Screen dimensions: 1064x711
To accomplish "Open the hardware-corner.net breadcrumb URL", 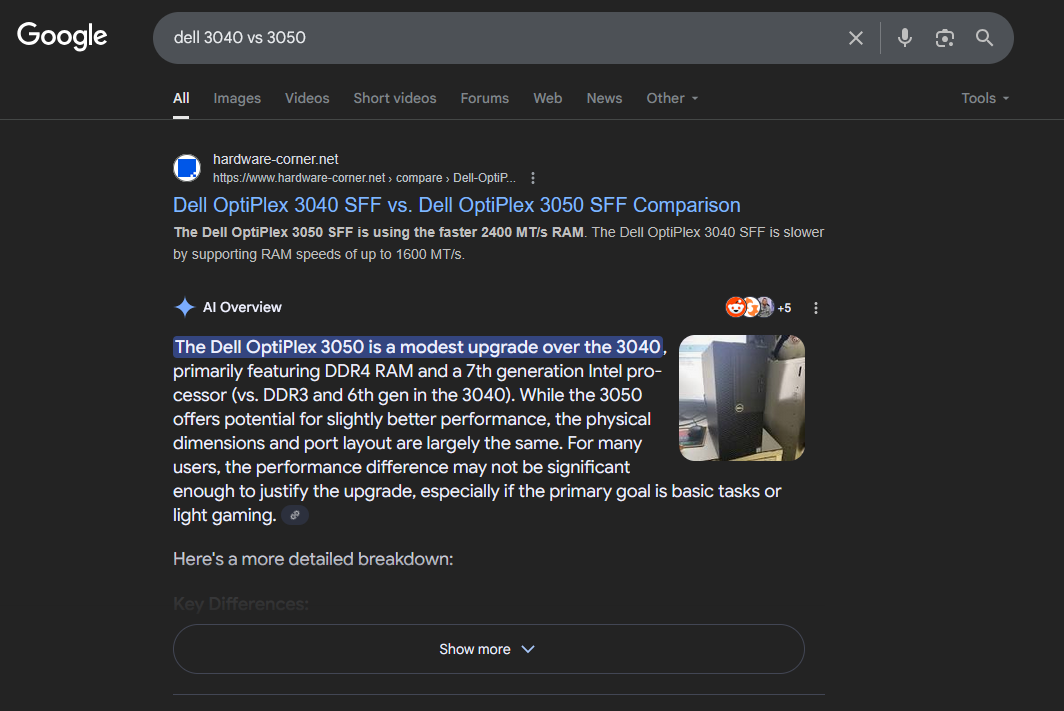I will [x=364, y=178].
